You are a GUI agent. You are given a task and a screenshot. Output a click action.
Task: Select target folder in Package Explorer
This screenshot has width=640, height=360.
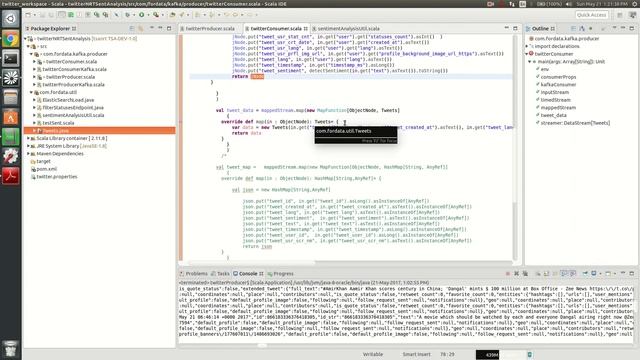[43, 162]
